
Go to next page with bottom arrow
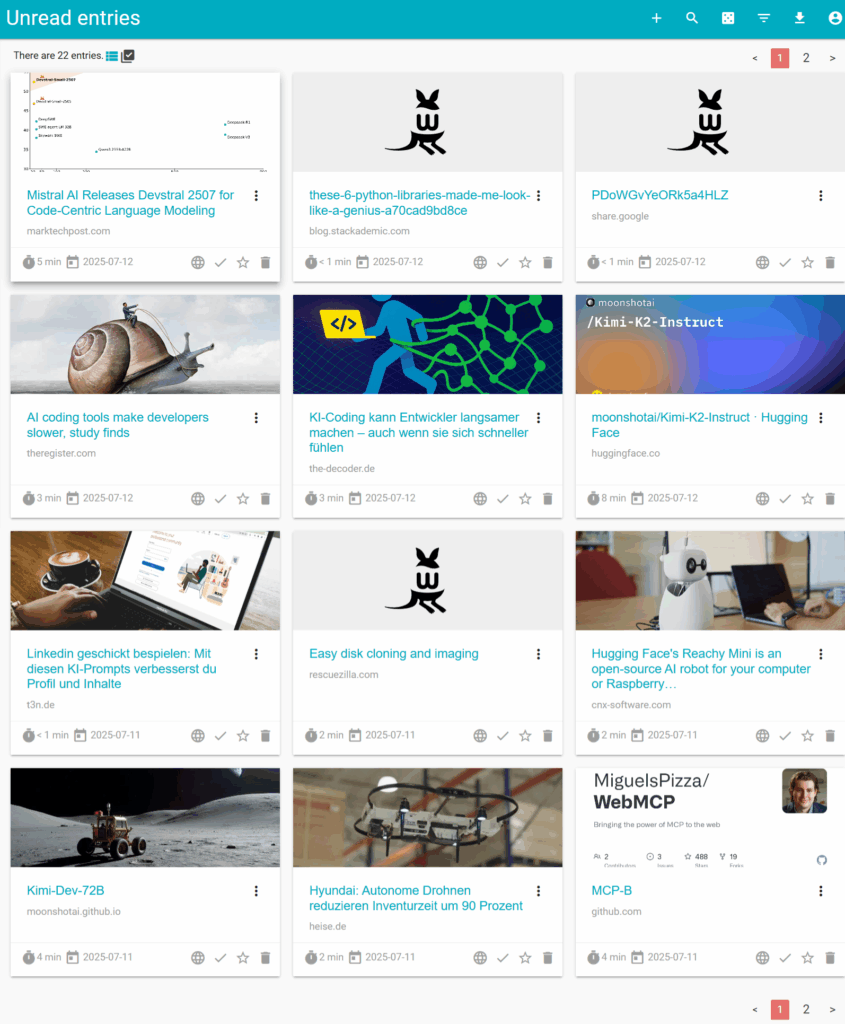833,1010
